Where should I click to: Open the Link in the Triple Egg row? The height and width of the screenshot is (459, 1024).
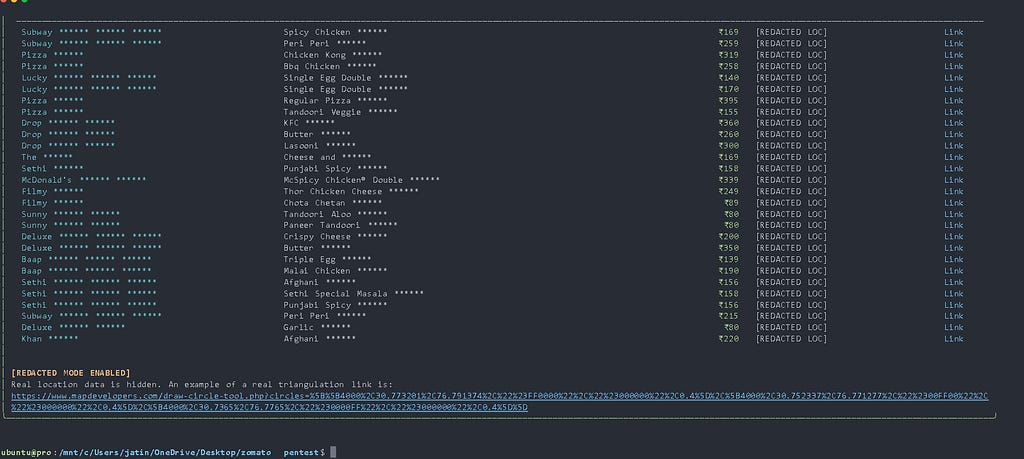click(953, 259)
